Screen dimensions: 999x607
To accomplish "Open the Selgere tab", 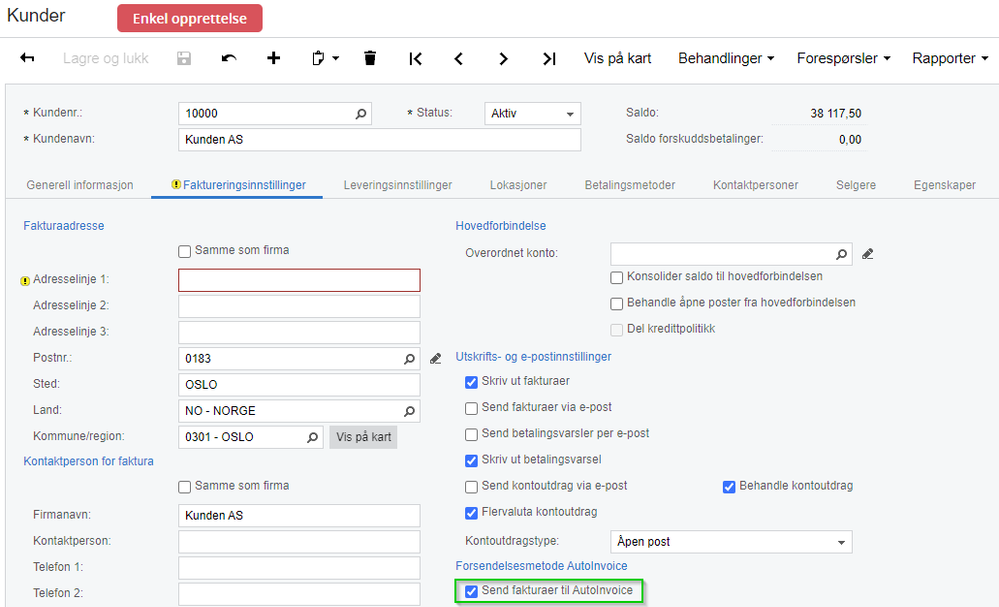I will click(856, 185).
